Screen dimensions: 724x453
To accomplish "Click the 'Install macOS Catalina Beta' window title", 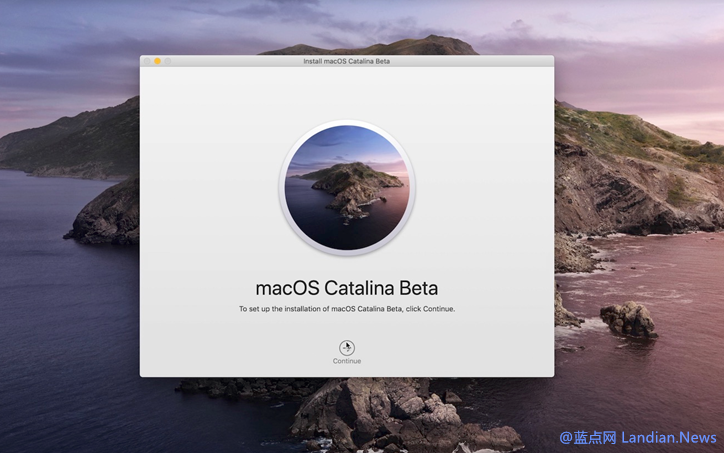I will pyautogui.click(x=347, y=61).
